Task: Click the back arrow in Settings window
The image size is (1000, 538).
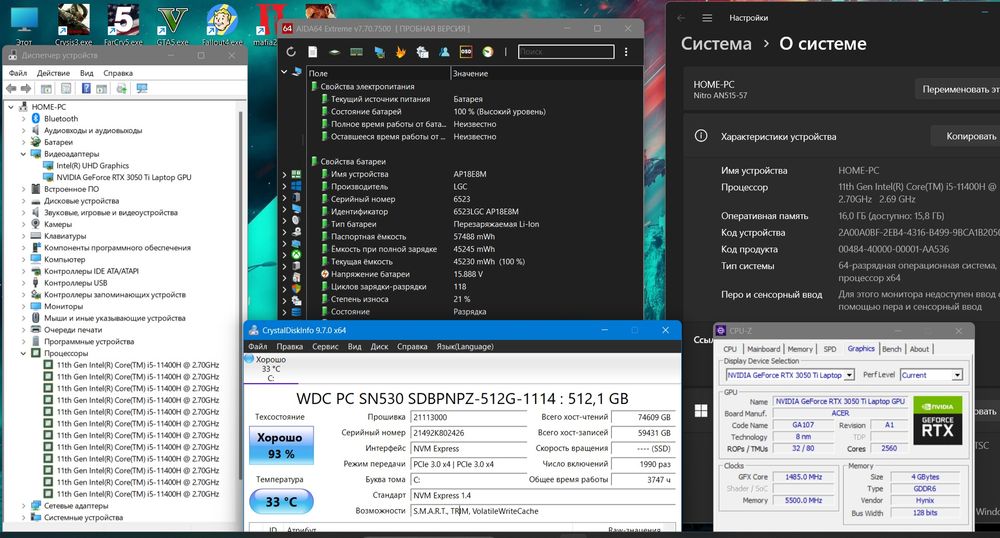Action: click(x=681, y=18)
